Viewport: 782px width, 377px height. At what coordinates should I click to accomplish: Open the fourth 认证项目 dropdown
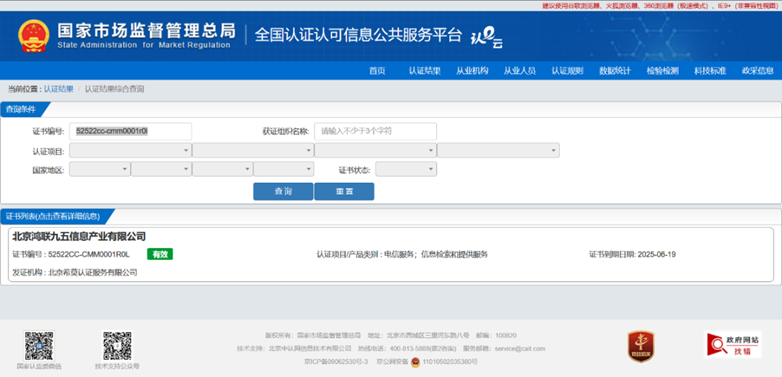tap(498, 150)
